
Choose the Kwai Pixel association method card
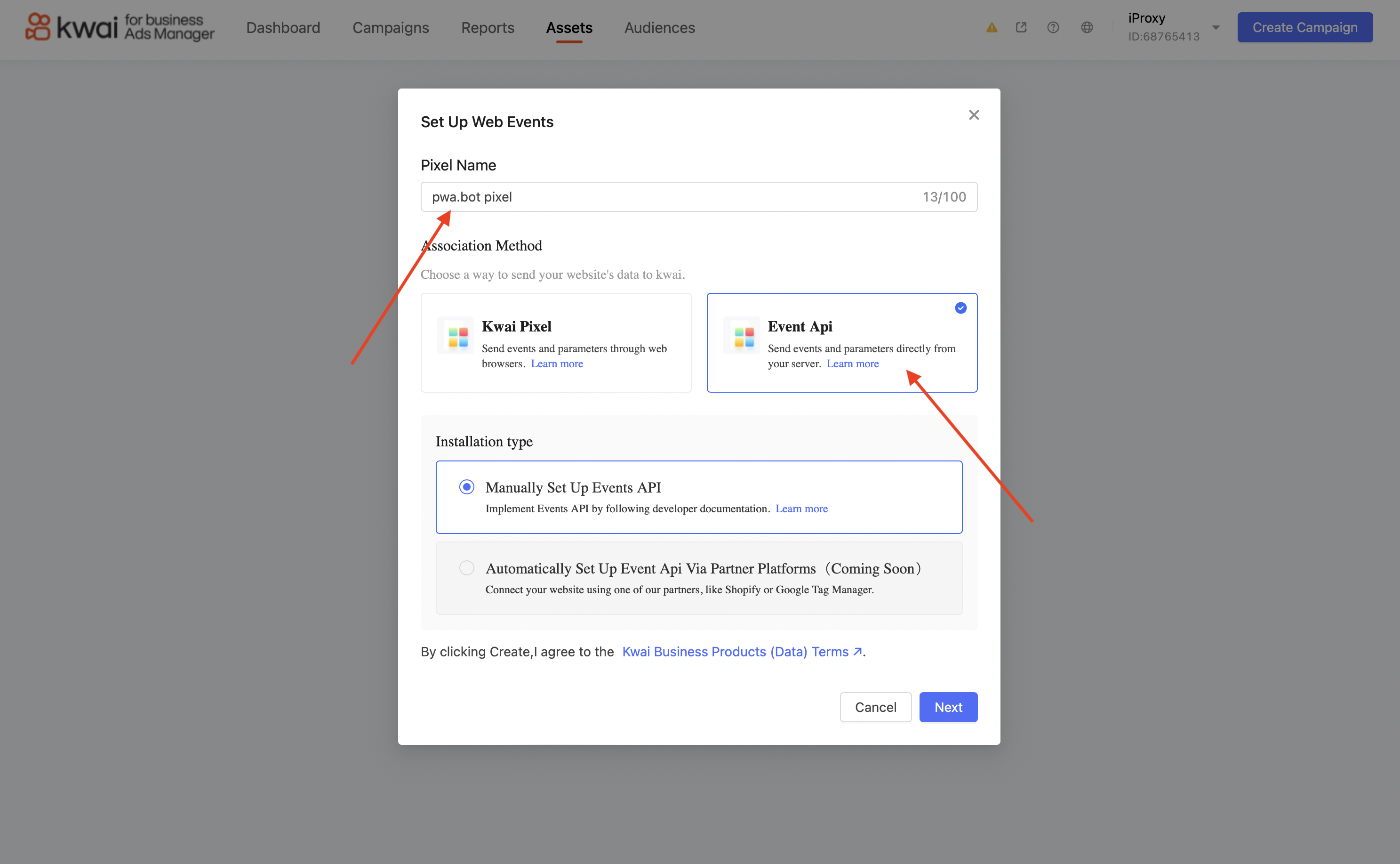click(556, 343)
